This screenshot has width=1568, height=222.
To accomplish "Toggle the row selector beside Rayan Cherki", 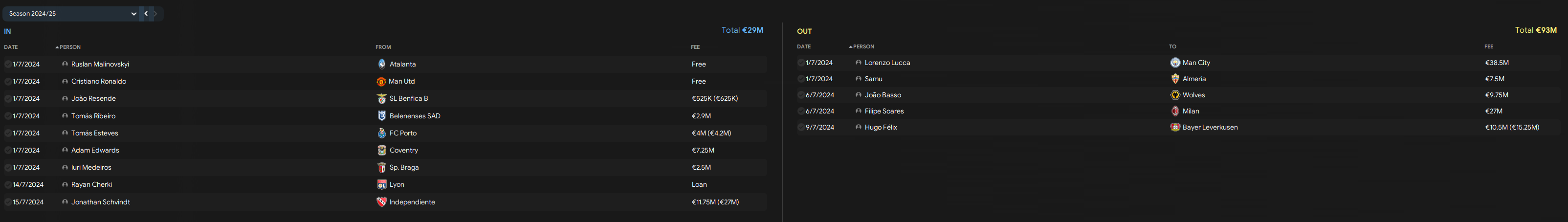I will (x=8, y=184).
